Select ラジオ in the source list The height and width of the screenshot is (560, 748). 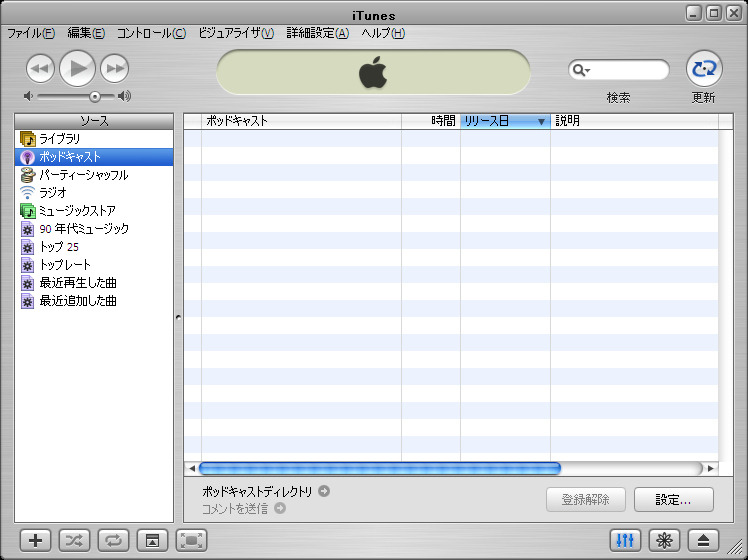point(94,193)
